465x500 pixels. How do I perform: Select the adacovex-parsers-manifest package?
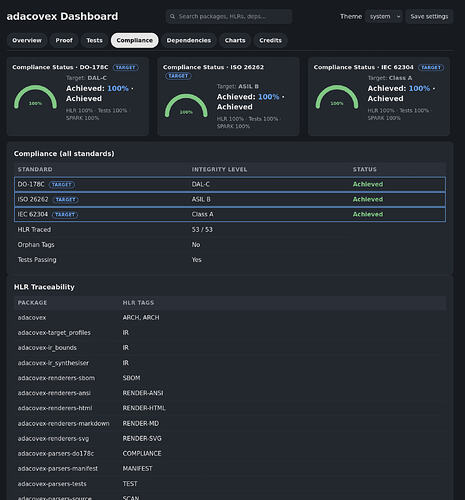pyautogui.click(x=58, y=469)
